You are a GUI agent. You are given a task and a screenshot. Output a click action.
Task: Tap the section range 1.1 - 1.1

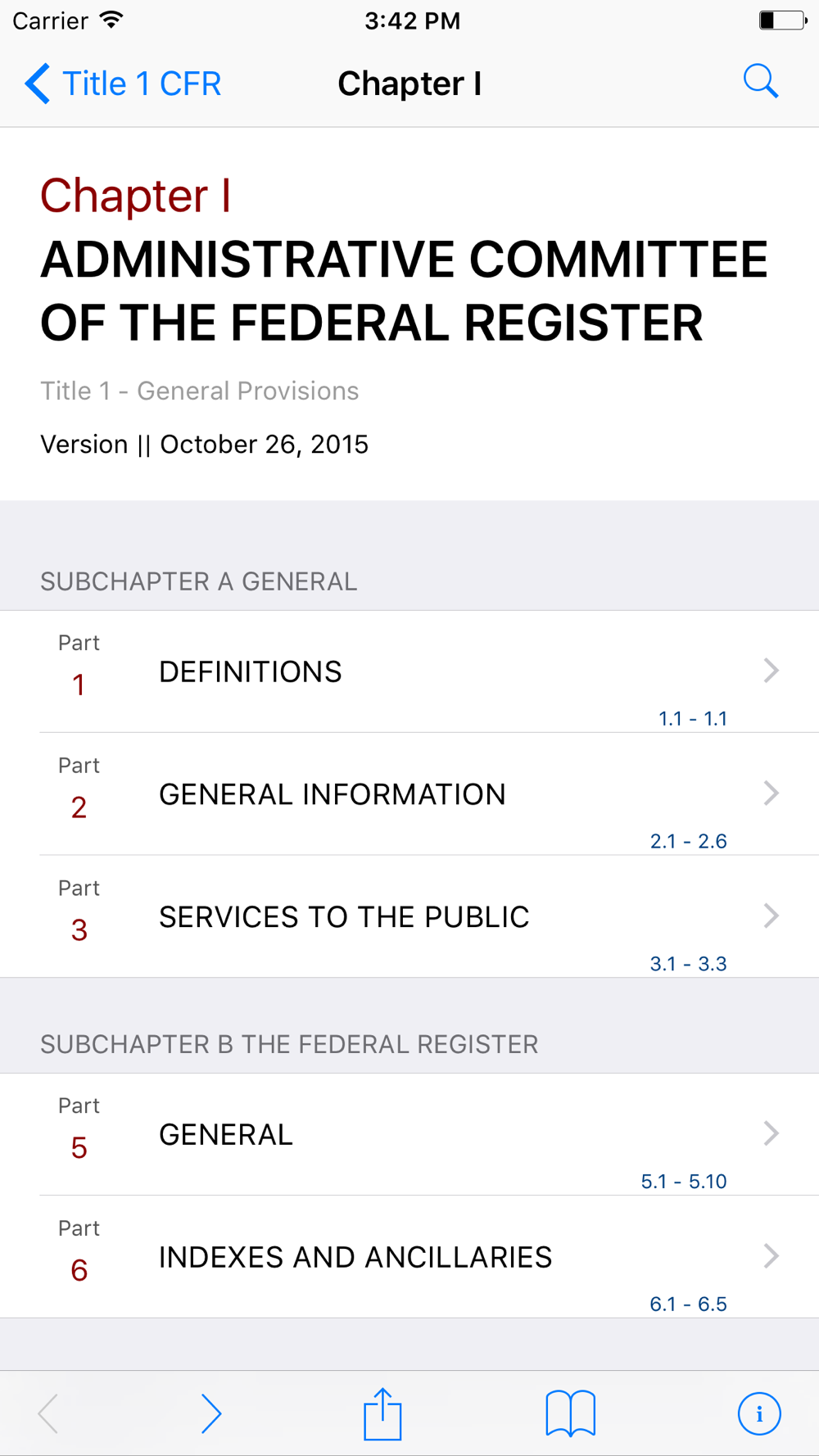[x=693, y=718]
